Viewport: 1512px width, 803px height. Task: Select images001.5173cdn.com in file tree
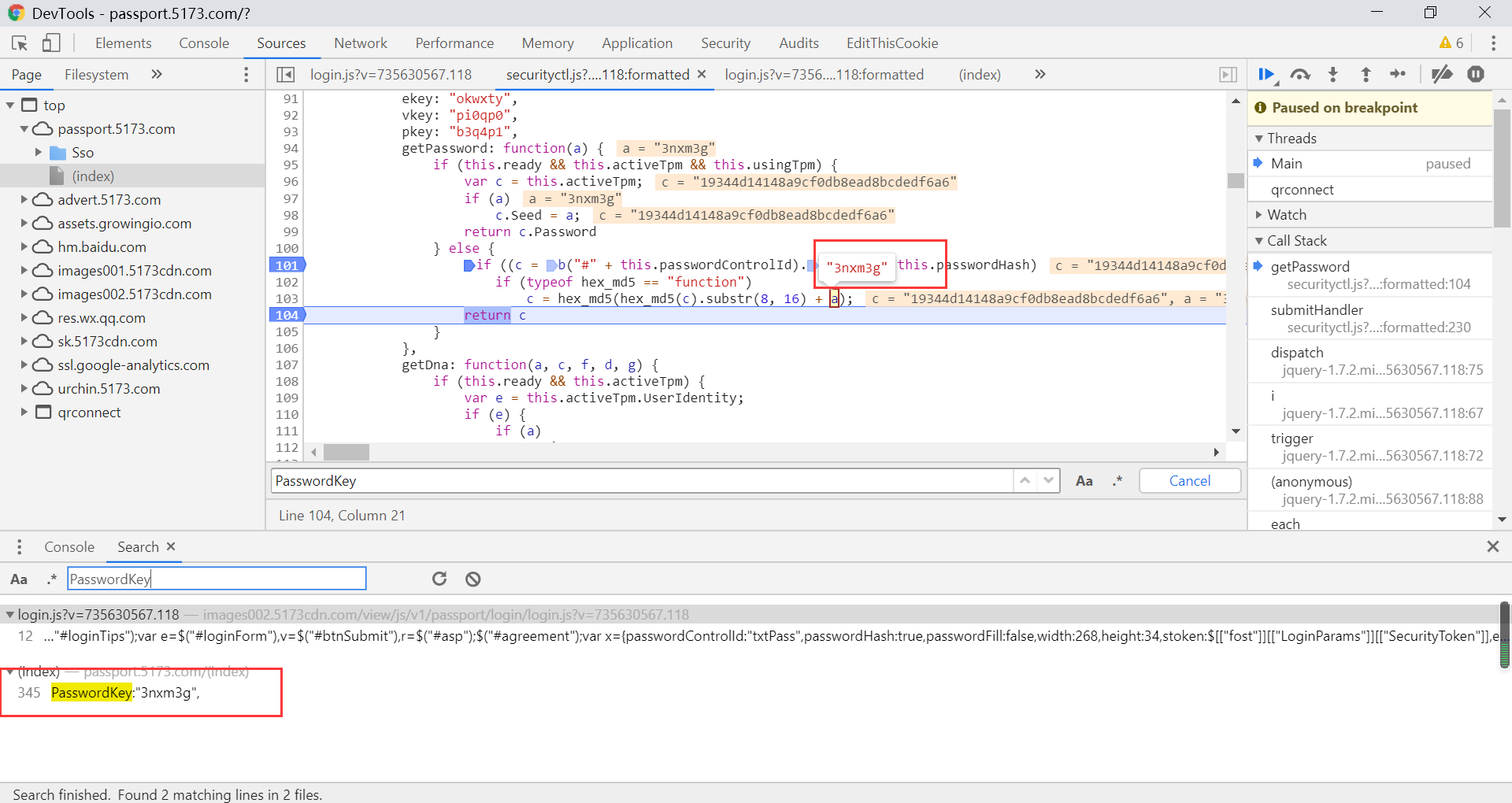[x=134, y=270]
